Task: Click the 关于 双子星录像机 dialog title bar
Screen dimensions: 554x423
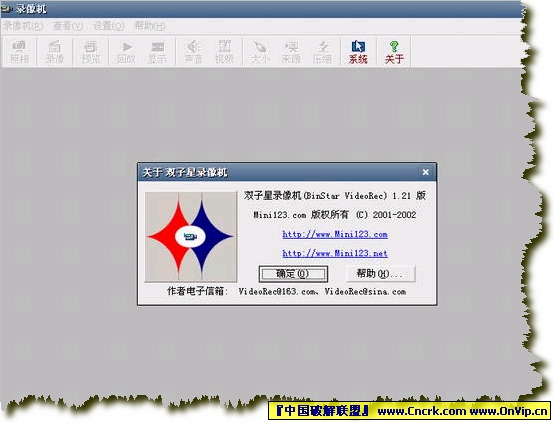Action: (287, 172)
